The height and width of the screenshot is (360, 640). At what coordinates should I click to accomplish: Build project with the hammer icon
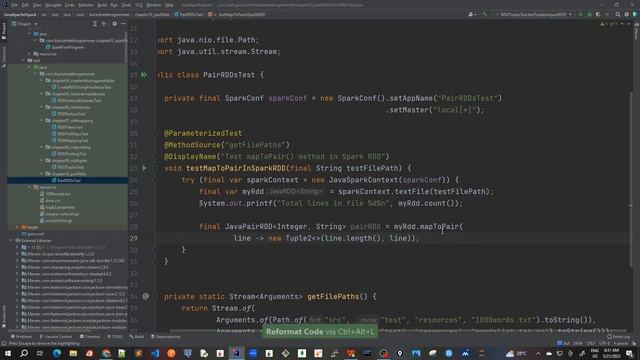point(484,14)
